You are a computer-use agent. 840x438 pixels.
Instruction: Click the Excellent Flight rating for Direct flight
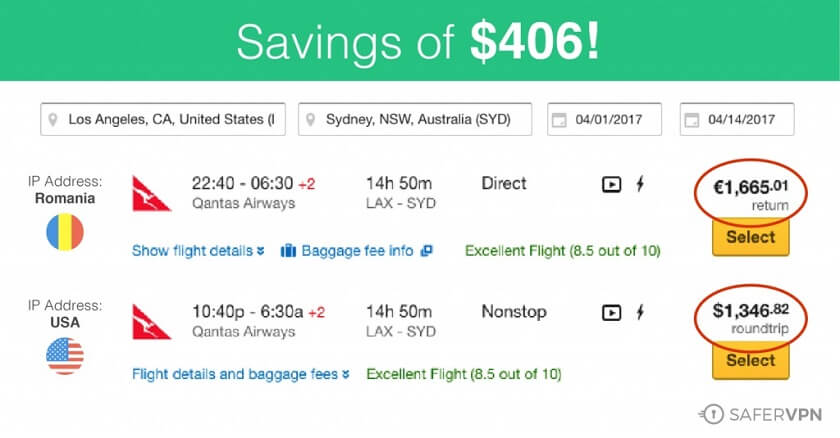click(562, 251)
